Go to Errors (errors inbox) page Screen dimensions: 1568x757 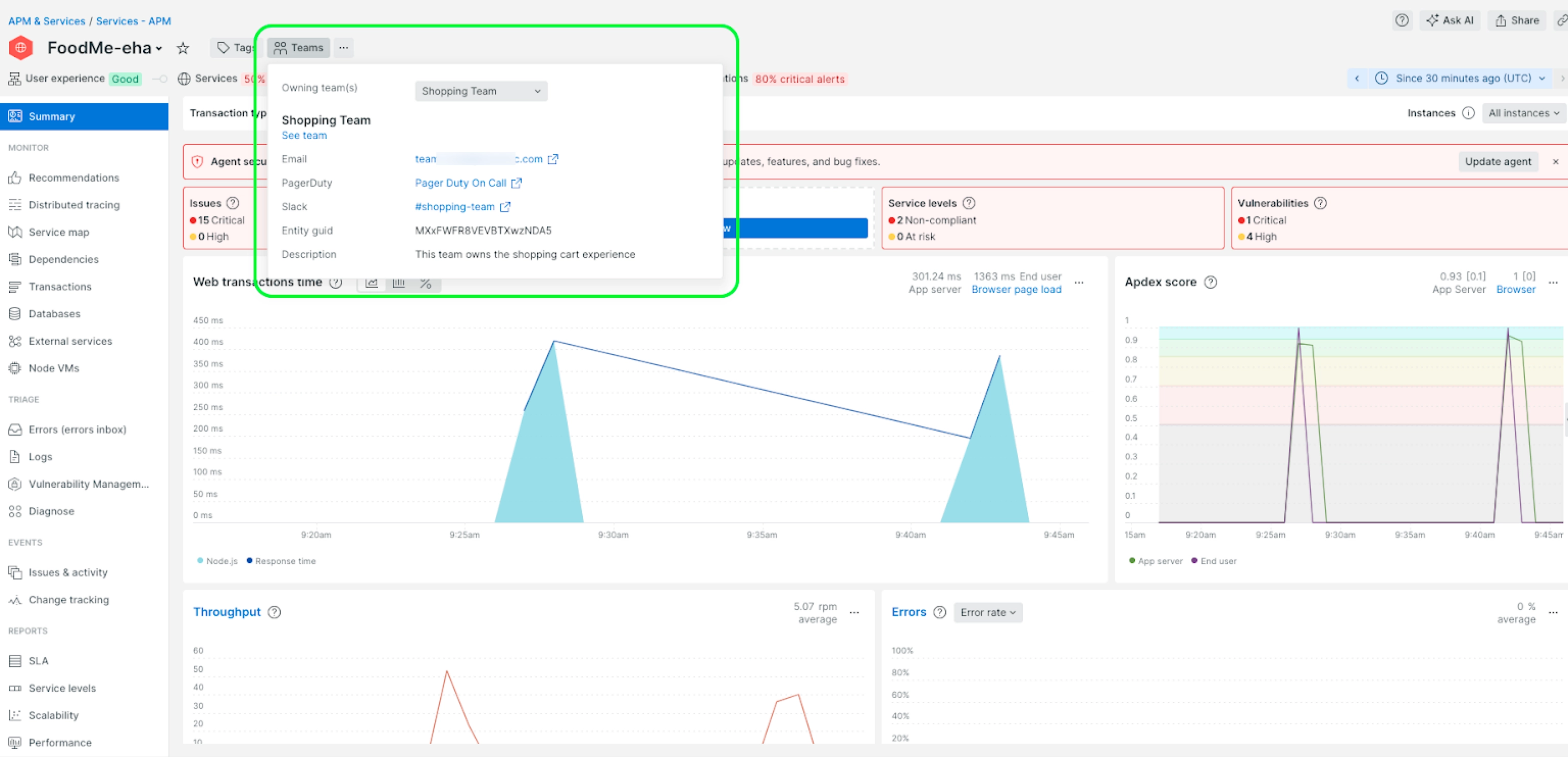click(77, 430)
